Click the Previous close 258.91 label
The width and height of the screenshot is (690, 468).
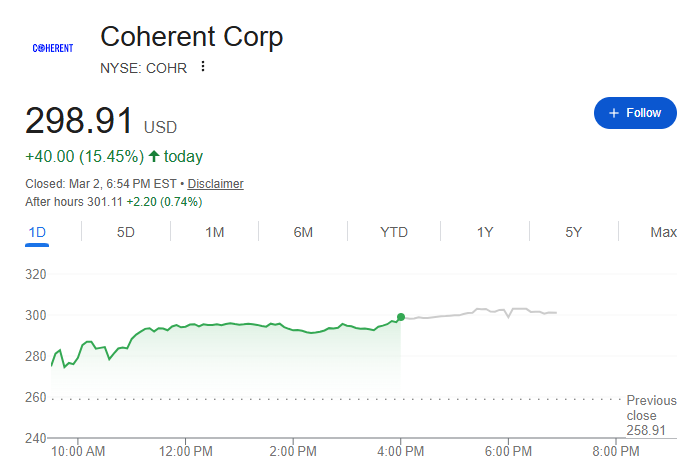[650, 415]
